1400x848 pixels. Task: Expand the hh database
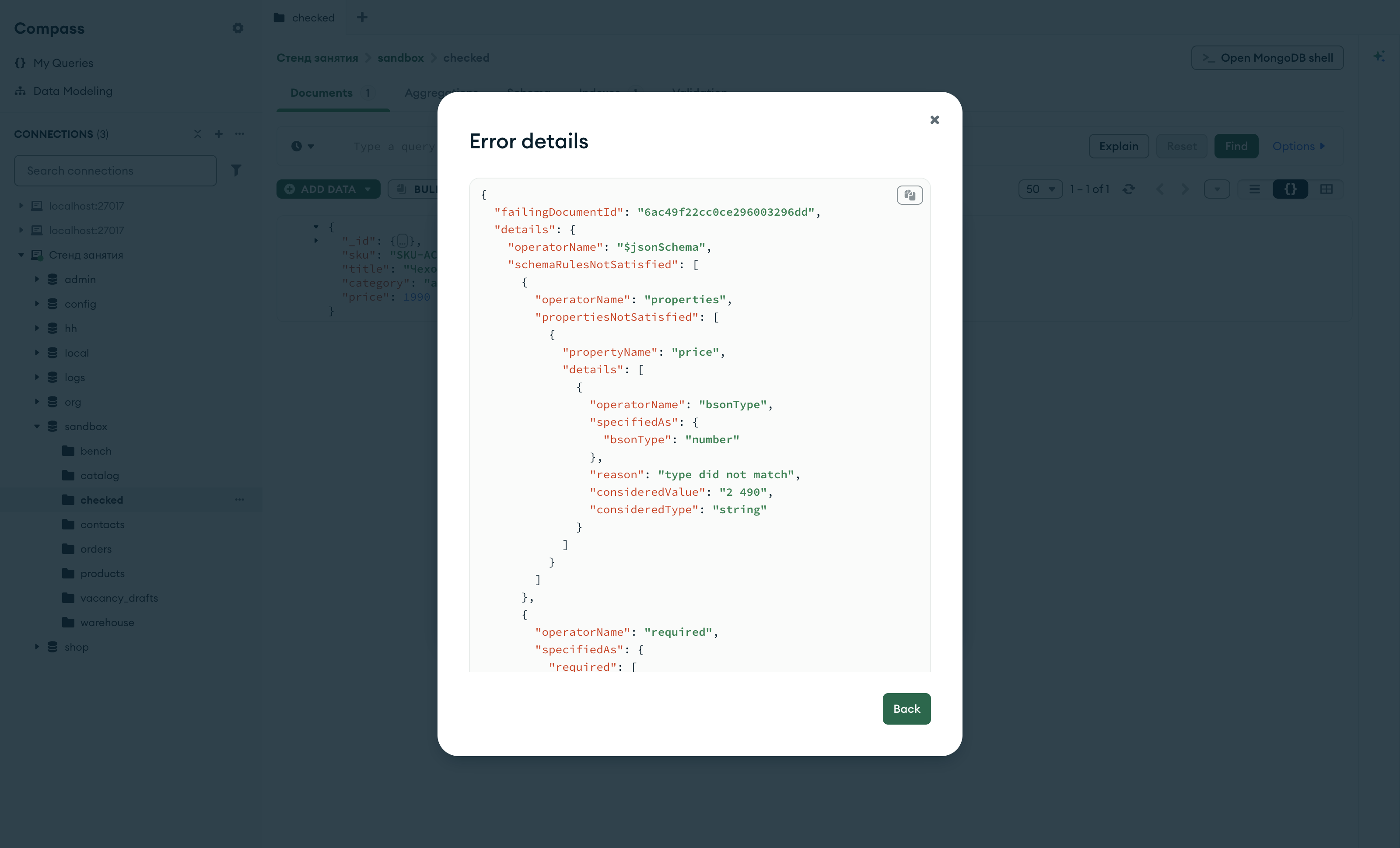point(37,328)
